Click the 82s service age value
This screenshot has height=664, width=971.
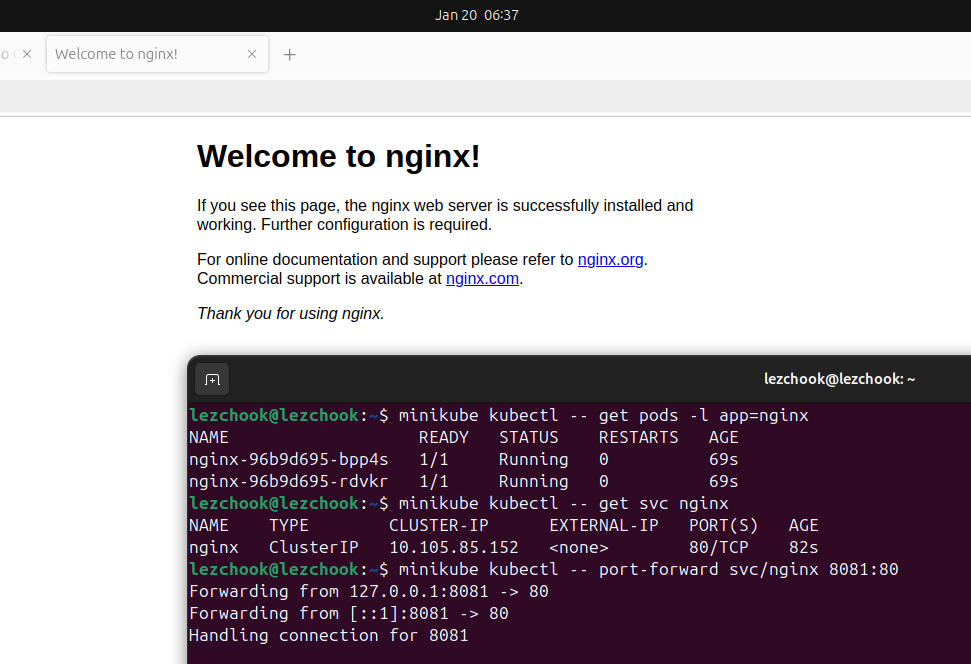click(x=803, y=548)
